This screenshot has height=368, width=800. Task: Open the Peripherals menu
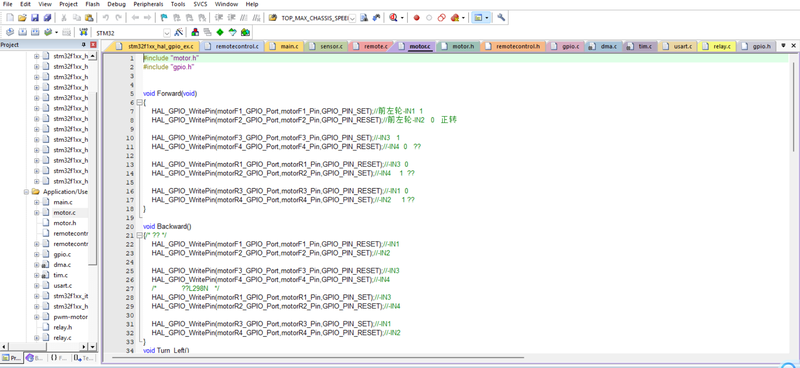coord(148,4)
